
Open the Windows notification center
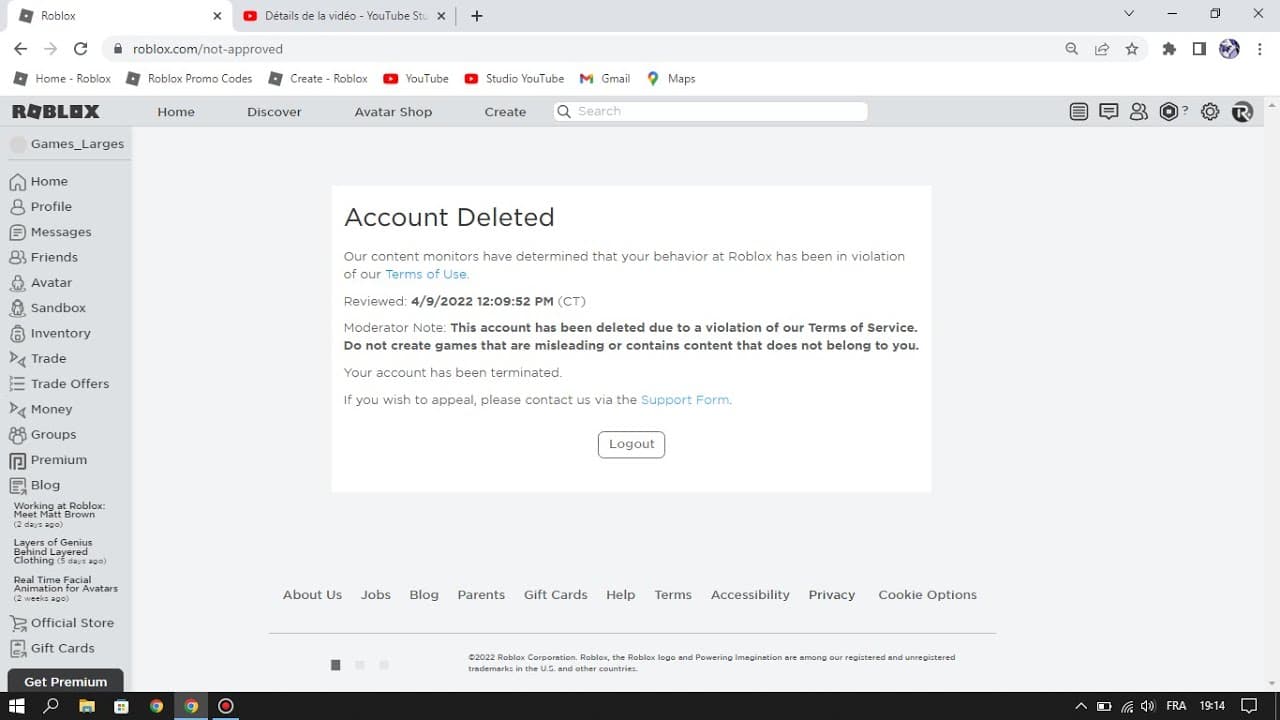pos(1249,706)
